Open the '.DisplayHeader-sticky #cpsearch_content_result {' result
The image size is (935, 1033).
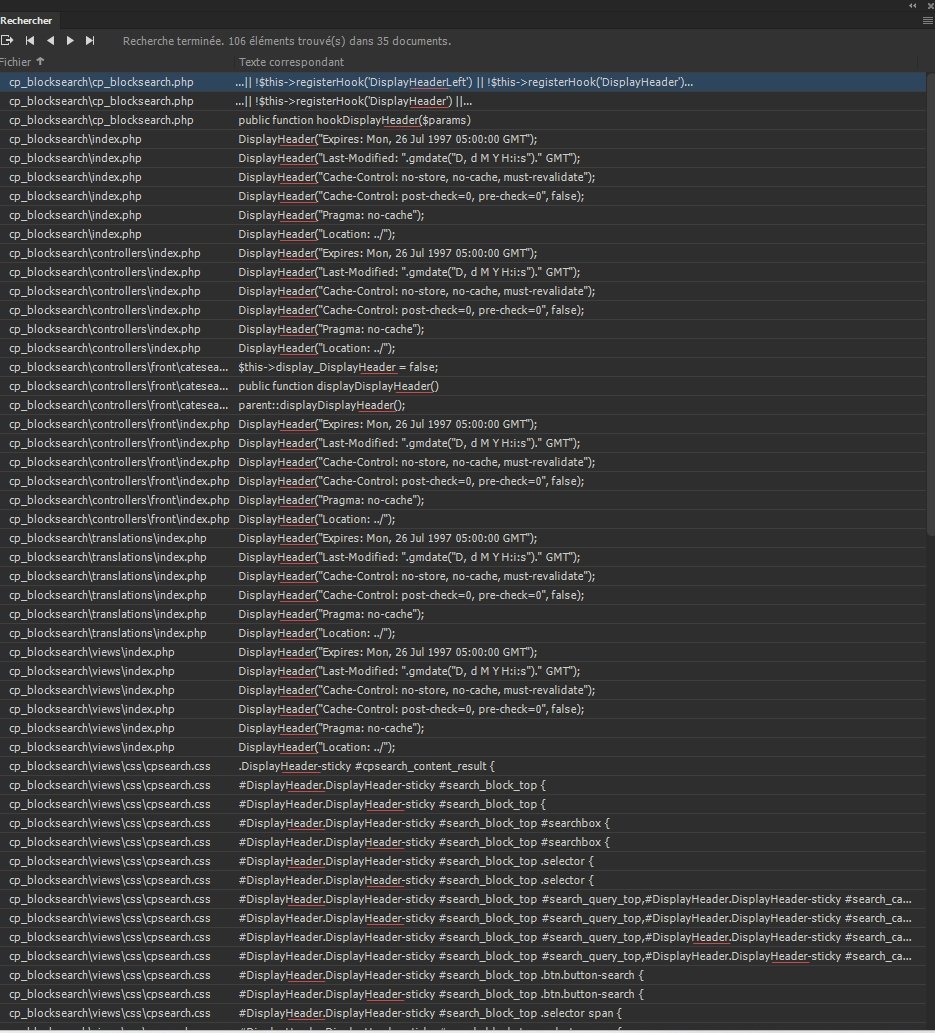[463, 767]
